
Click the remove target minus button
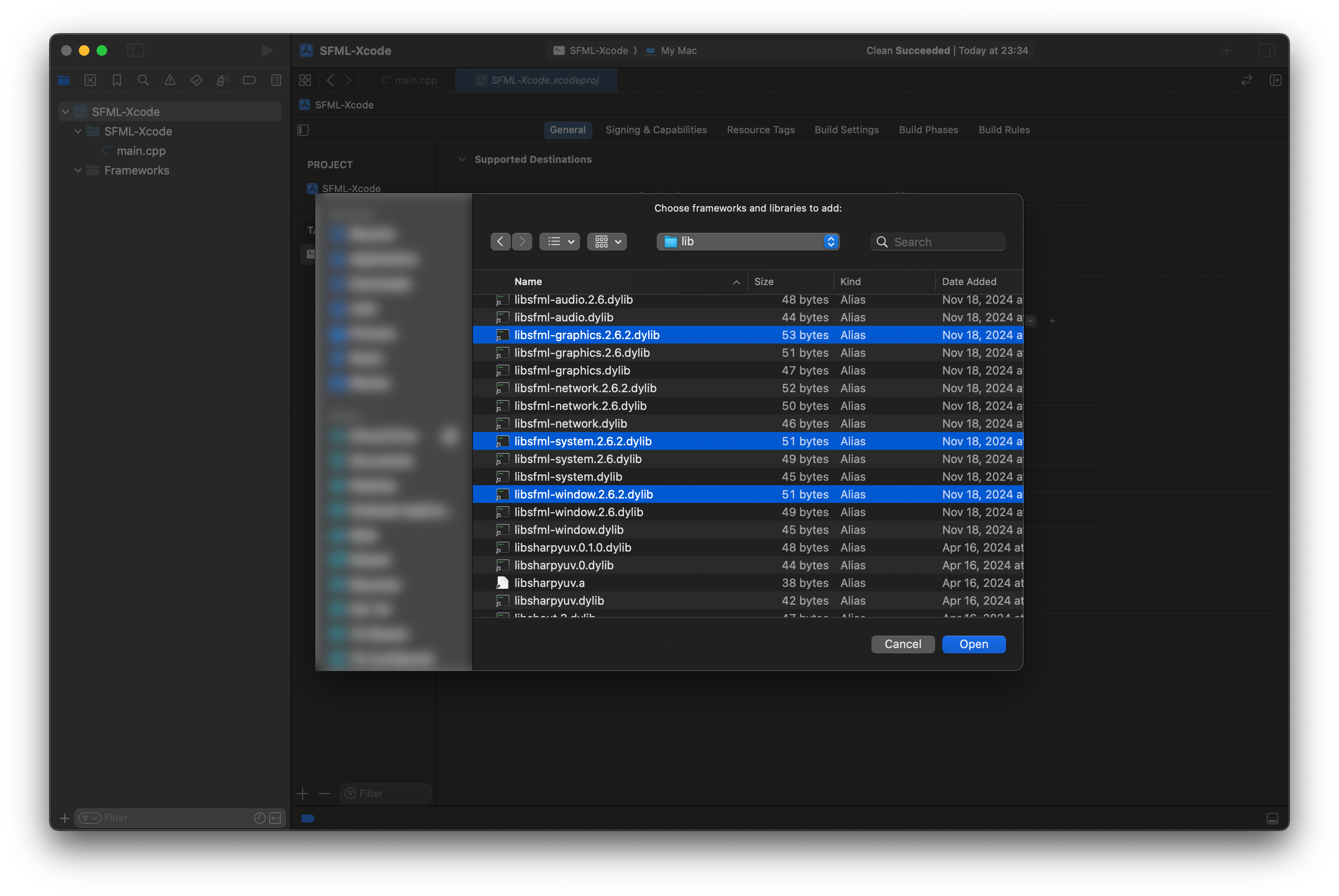pos(325,793)
